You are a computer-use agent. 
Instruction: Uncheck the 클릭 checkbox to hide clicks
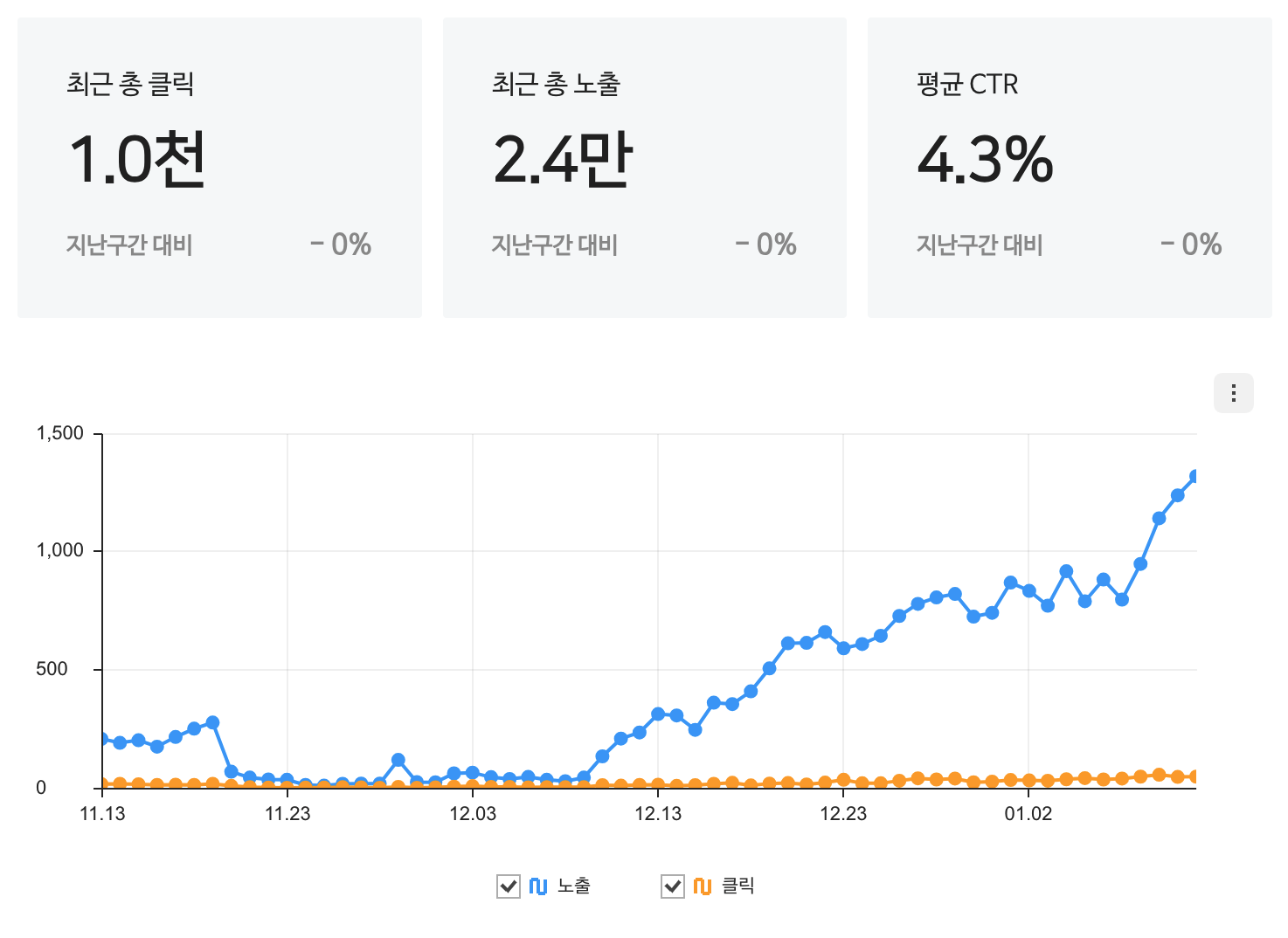pyautogui.click(x=674, y=885)
